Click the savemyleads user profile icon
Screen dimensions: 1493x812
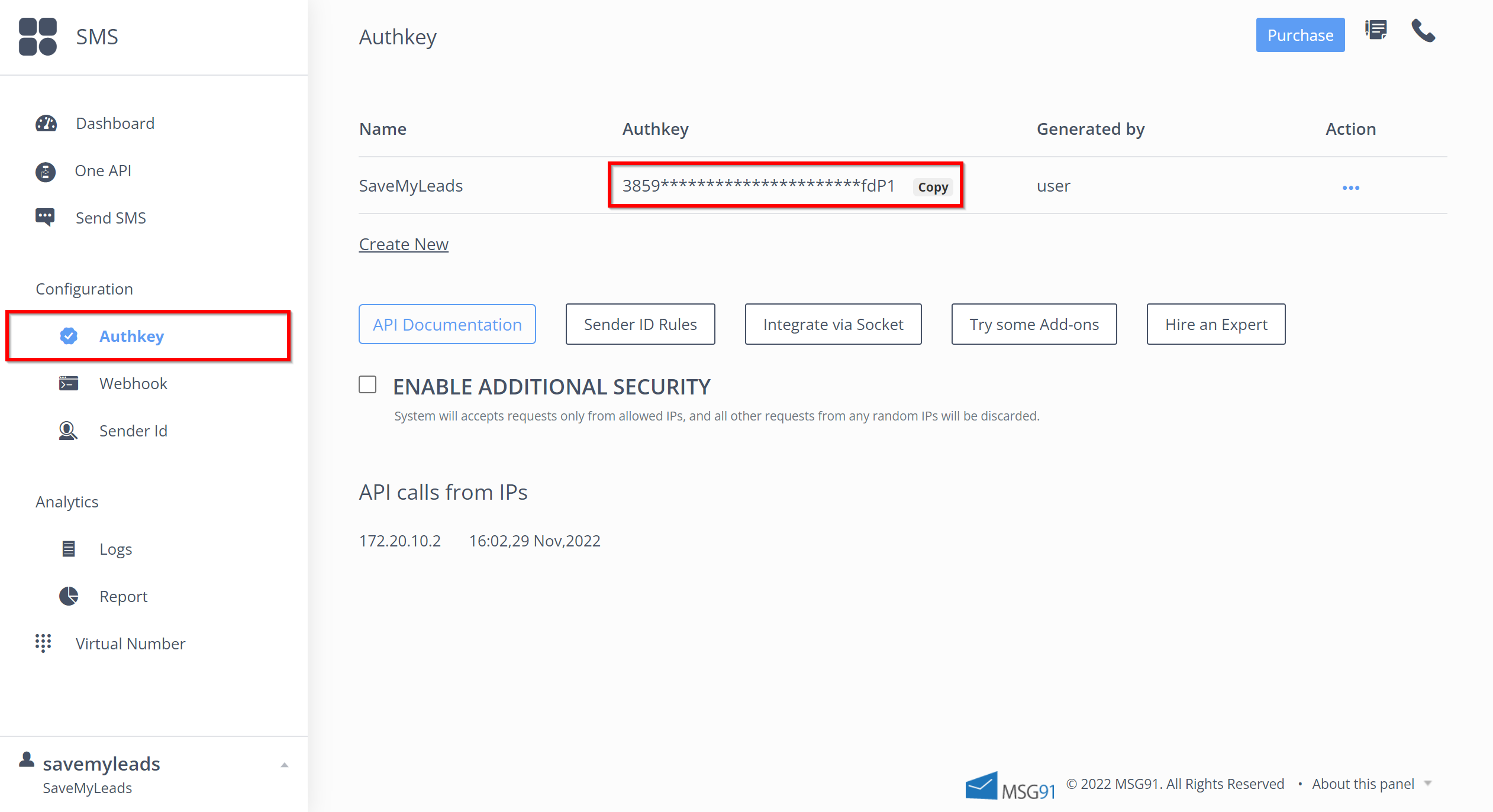pos(27,759)
